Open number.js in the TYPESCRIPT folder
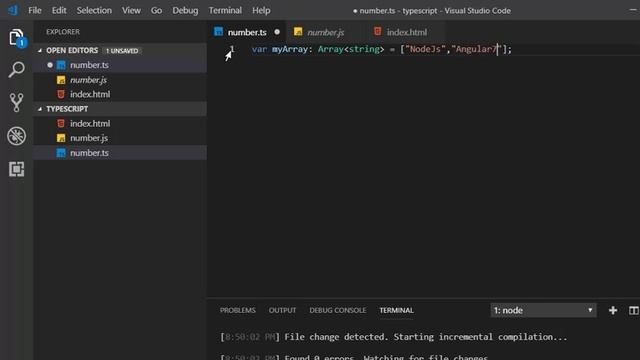This screenshot has height=360, width=640. [x=120, y=138]
